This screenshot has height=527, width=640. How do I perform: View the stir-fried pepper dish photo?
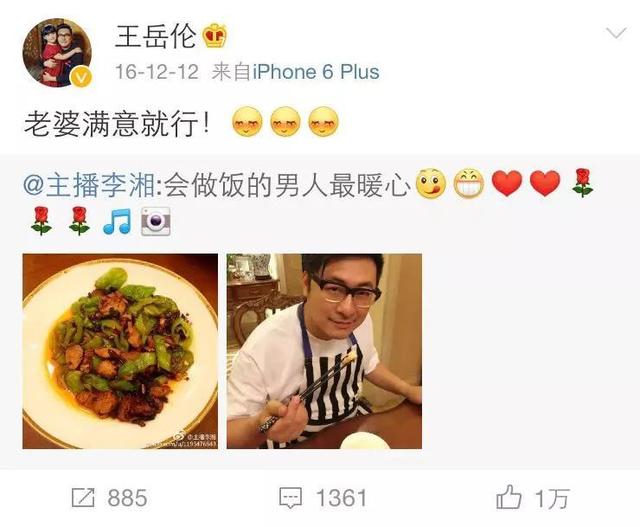[120, 351]
